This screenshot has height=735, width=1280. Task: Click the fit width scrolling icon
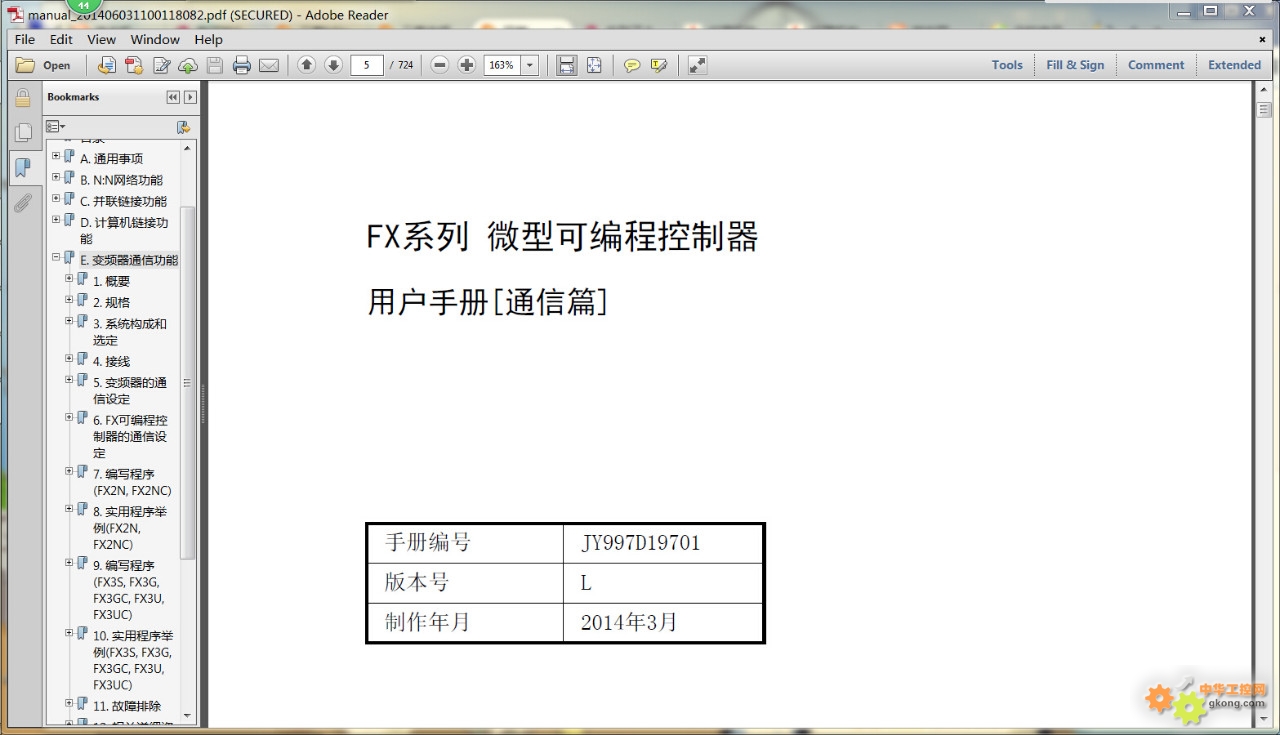pyautogui.click(x=567, y=65)
